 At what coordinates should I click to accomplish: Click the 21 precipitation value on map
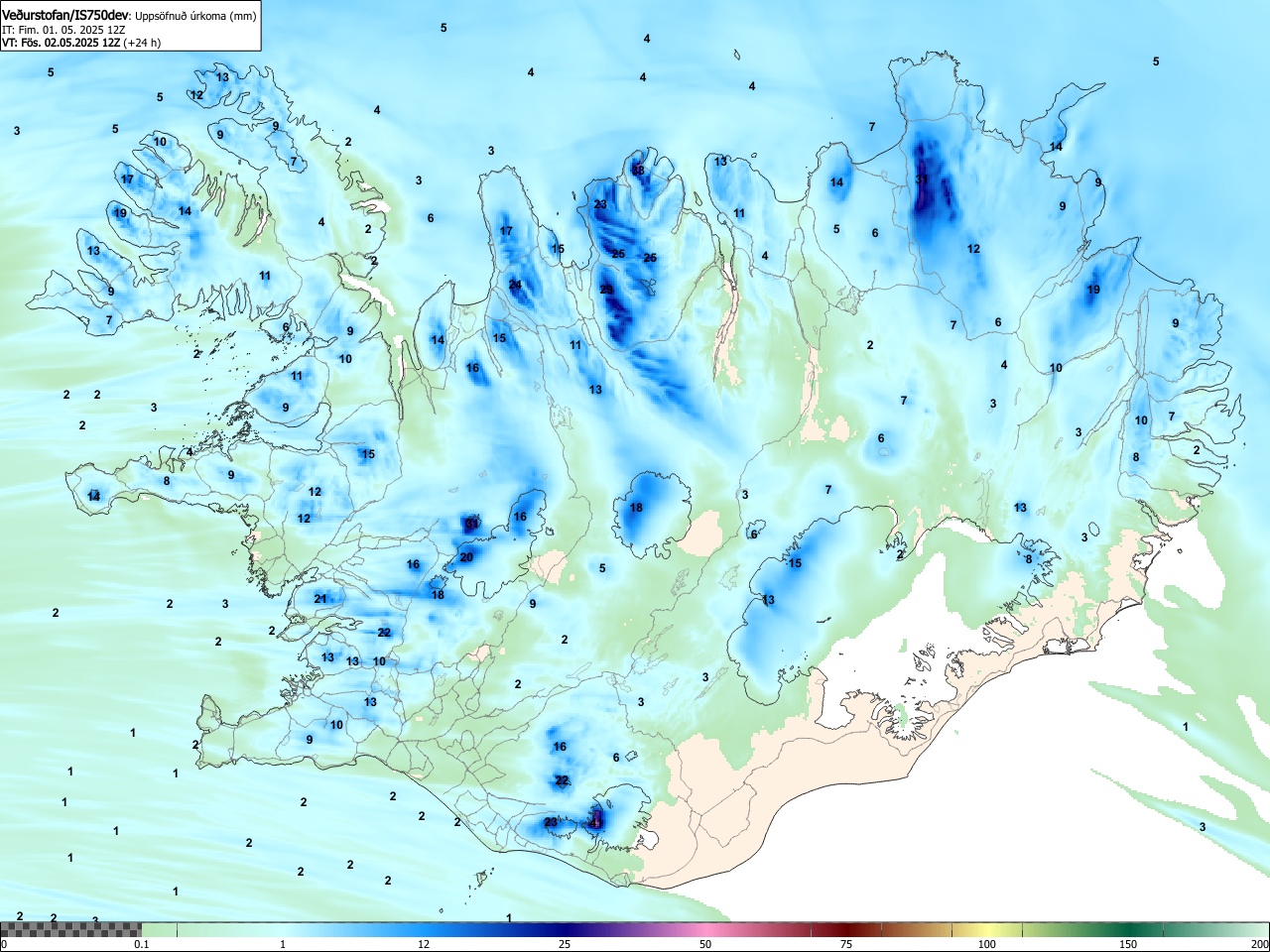(x=320, y=599)
